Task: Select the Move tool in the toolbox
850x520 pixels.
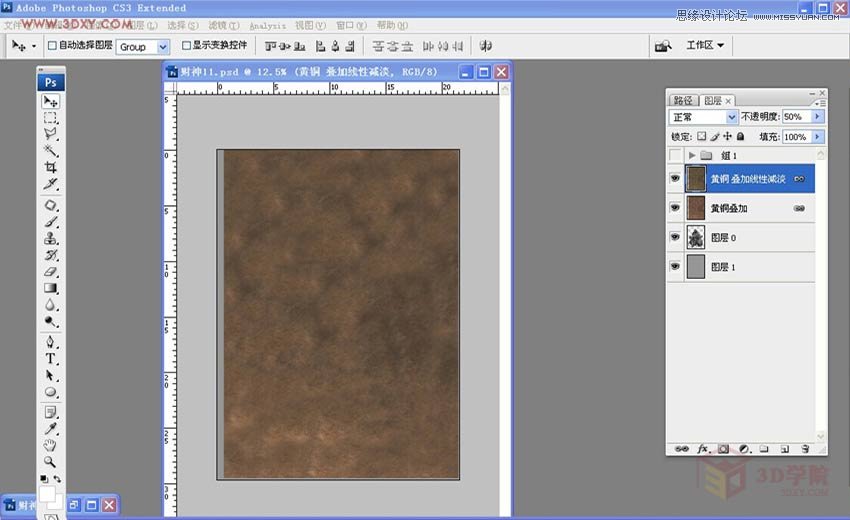Action: coord(50,101)
